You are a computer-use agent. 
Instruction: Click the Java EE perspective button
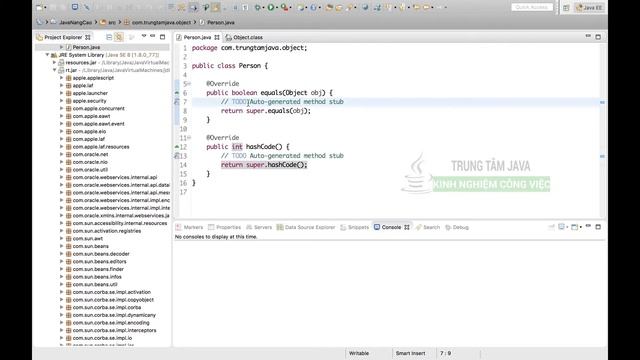point(589,8)
